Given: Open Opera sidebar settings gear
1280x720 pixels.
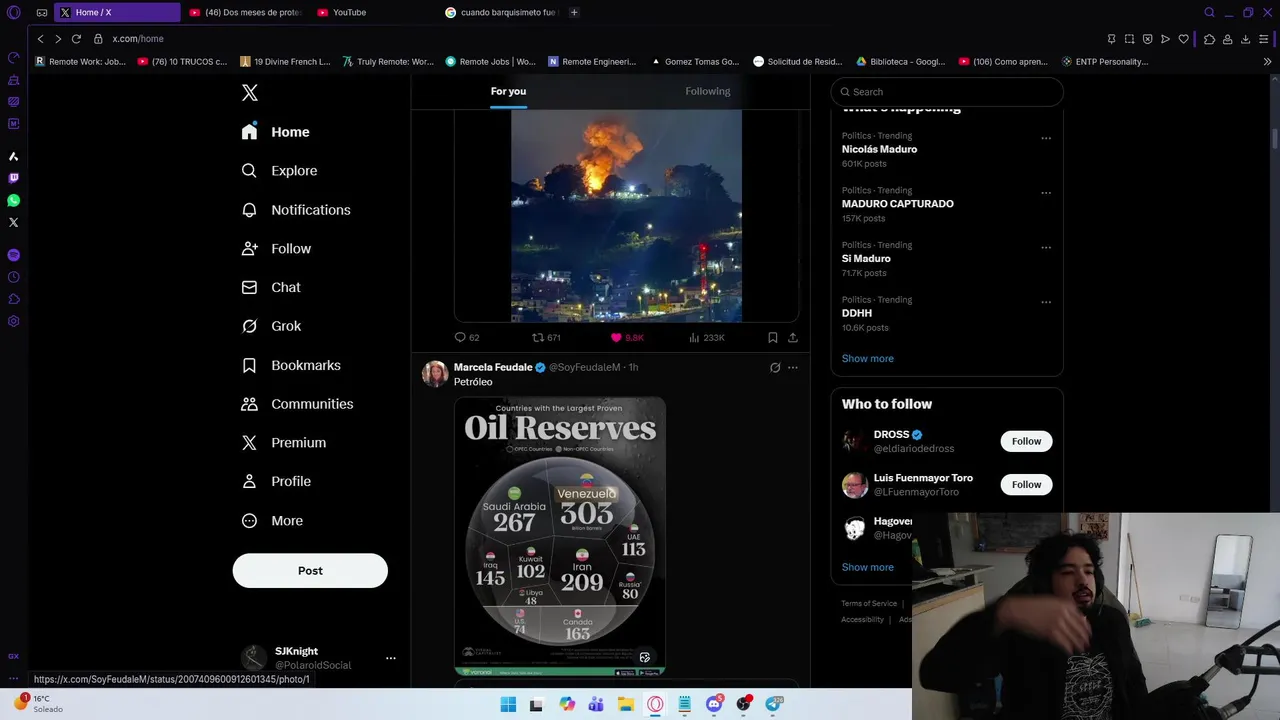Looking at the screenshot, I should click(14, 321).
